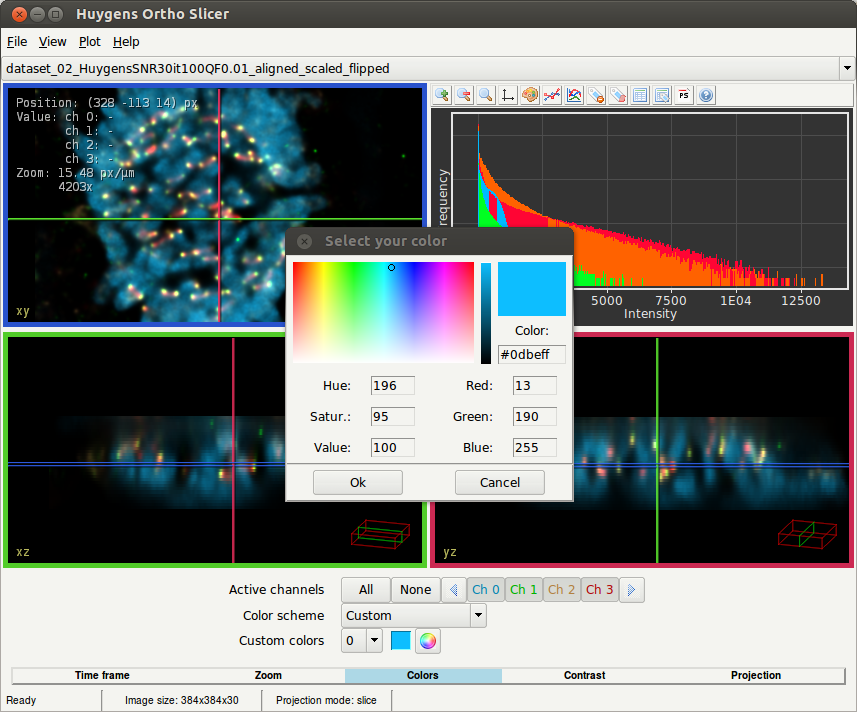Viewport: 857px width, 712px height.
Task: Open the Plot menu
Action: [89, 42]
